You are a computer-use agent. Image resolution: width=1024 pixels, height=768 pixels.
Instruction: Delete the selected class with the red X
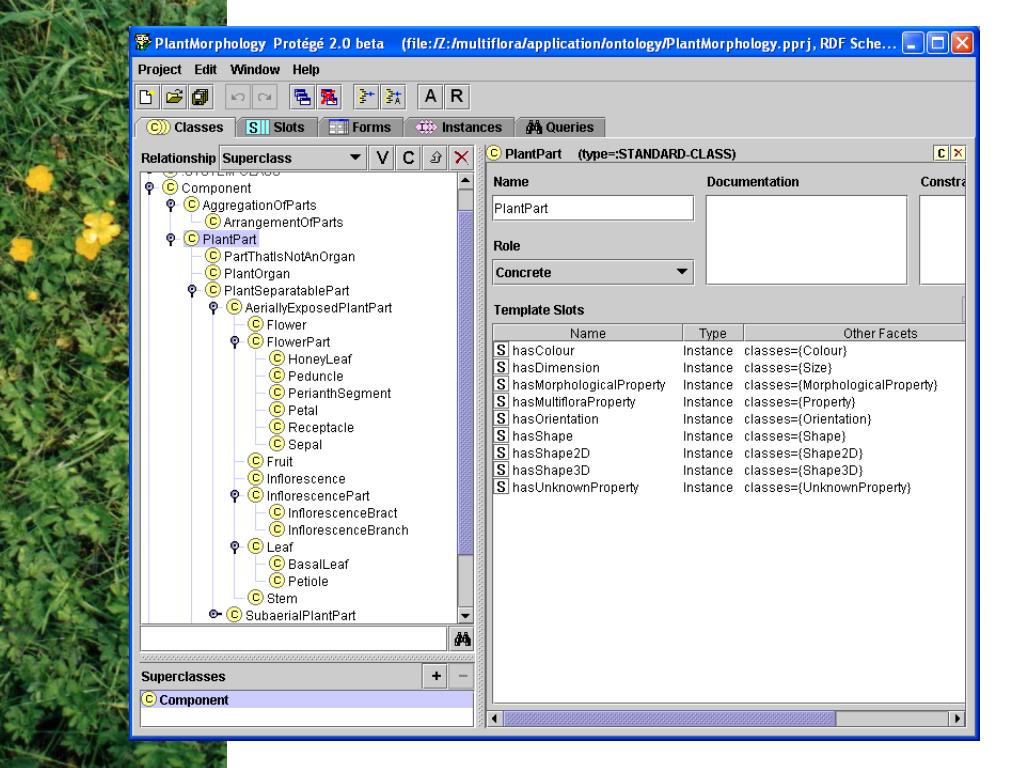coord(462,157)
